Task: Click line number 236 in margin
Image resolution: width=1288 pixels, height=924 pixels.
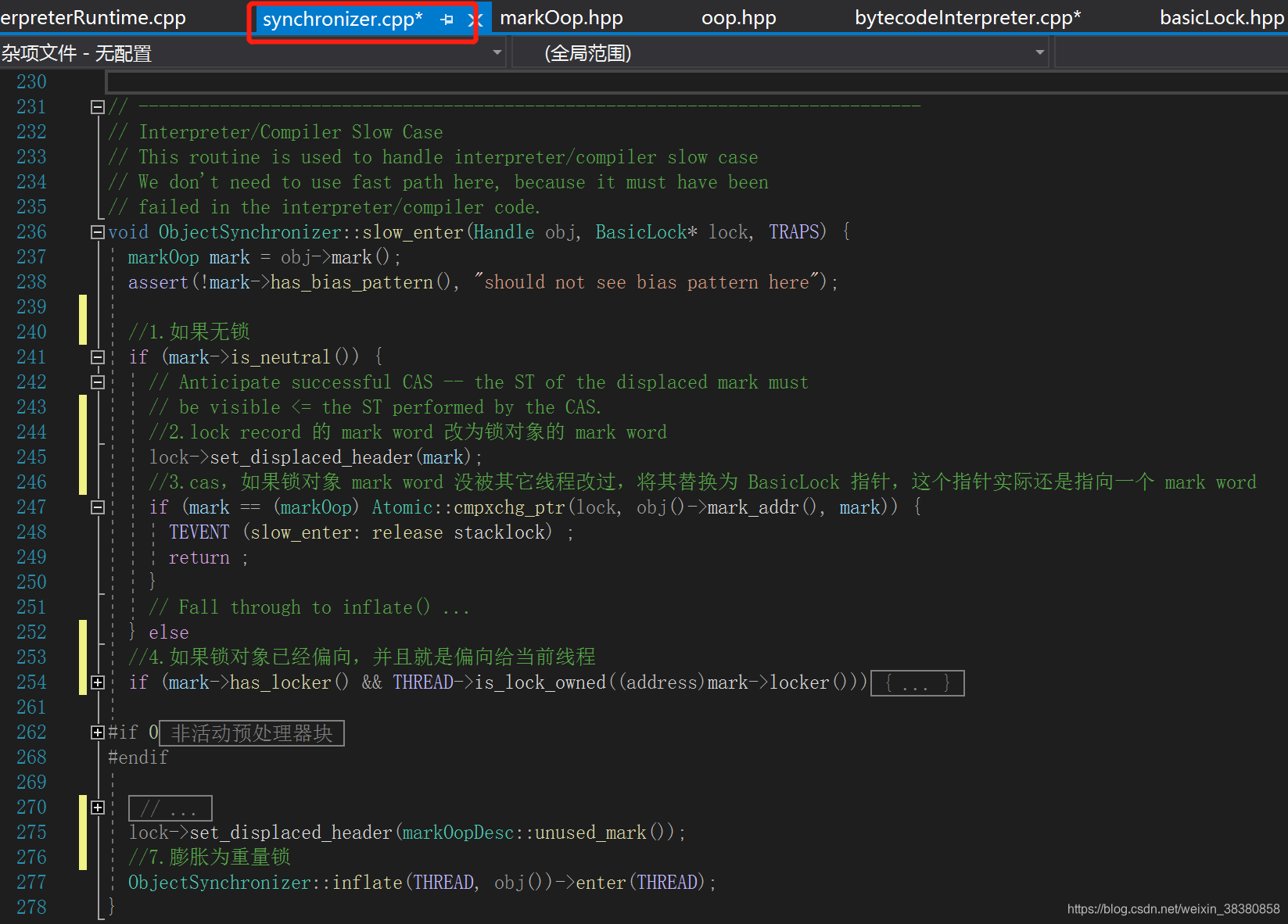Action: click(31, 232)
